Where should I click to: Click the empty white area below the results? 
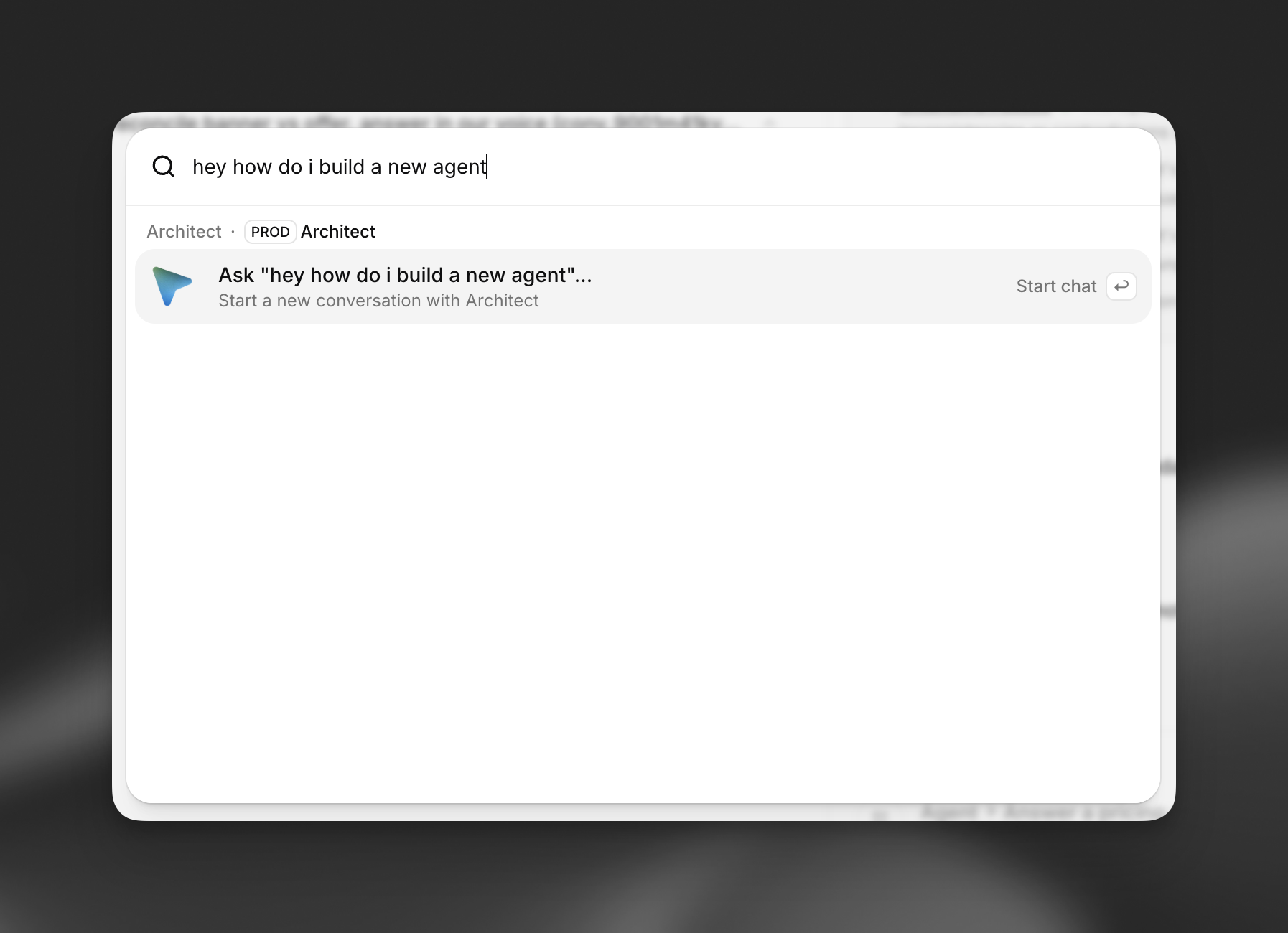click(x=643, y=560)
